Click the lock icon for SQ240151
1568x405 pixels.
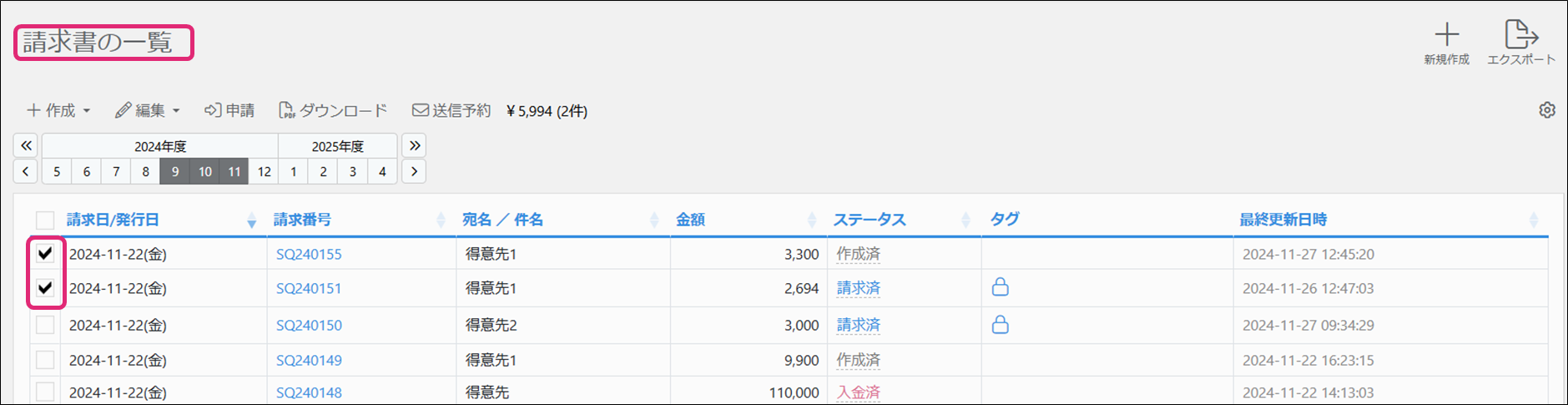pos(1000,287)
